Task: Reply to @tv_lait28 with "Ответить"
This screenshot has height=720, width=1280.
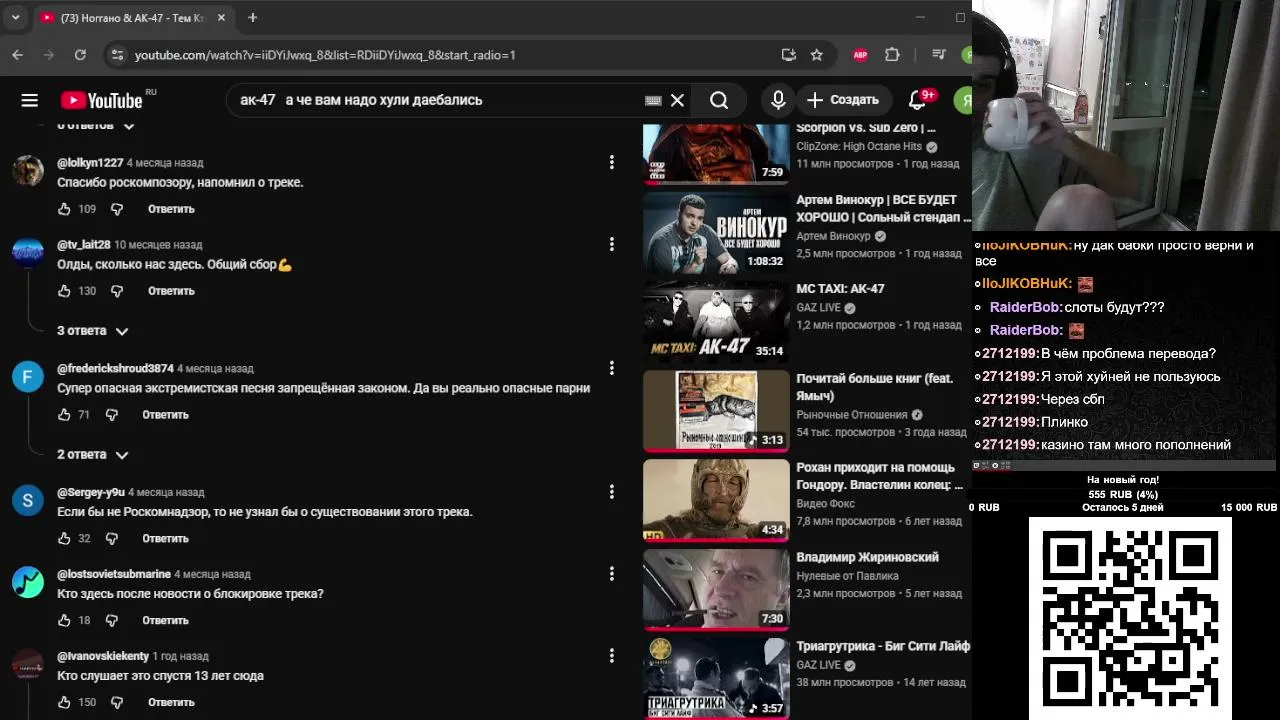Action: (171, 291)
